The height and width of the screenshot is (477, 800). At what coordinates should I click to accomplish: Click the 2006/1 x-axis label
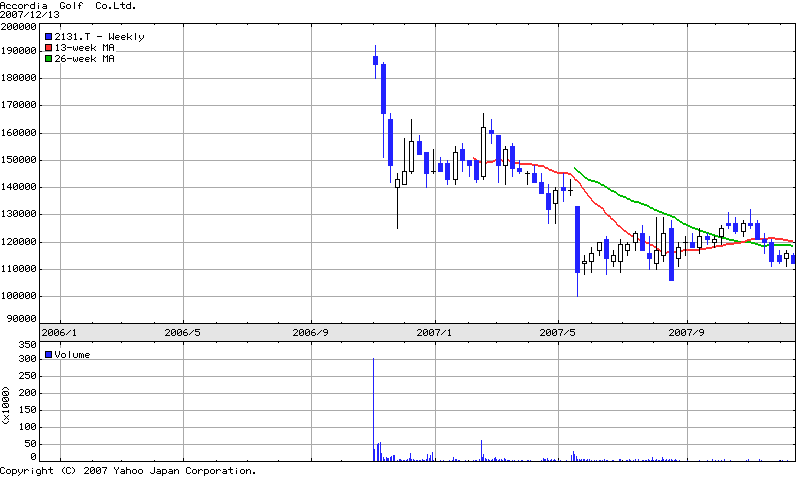59,331
